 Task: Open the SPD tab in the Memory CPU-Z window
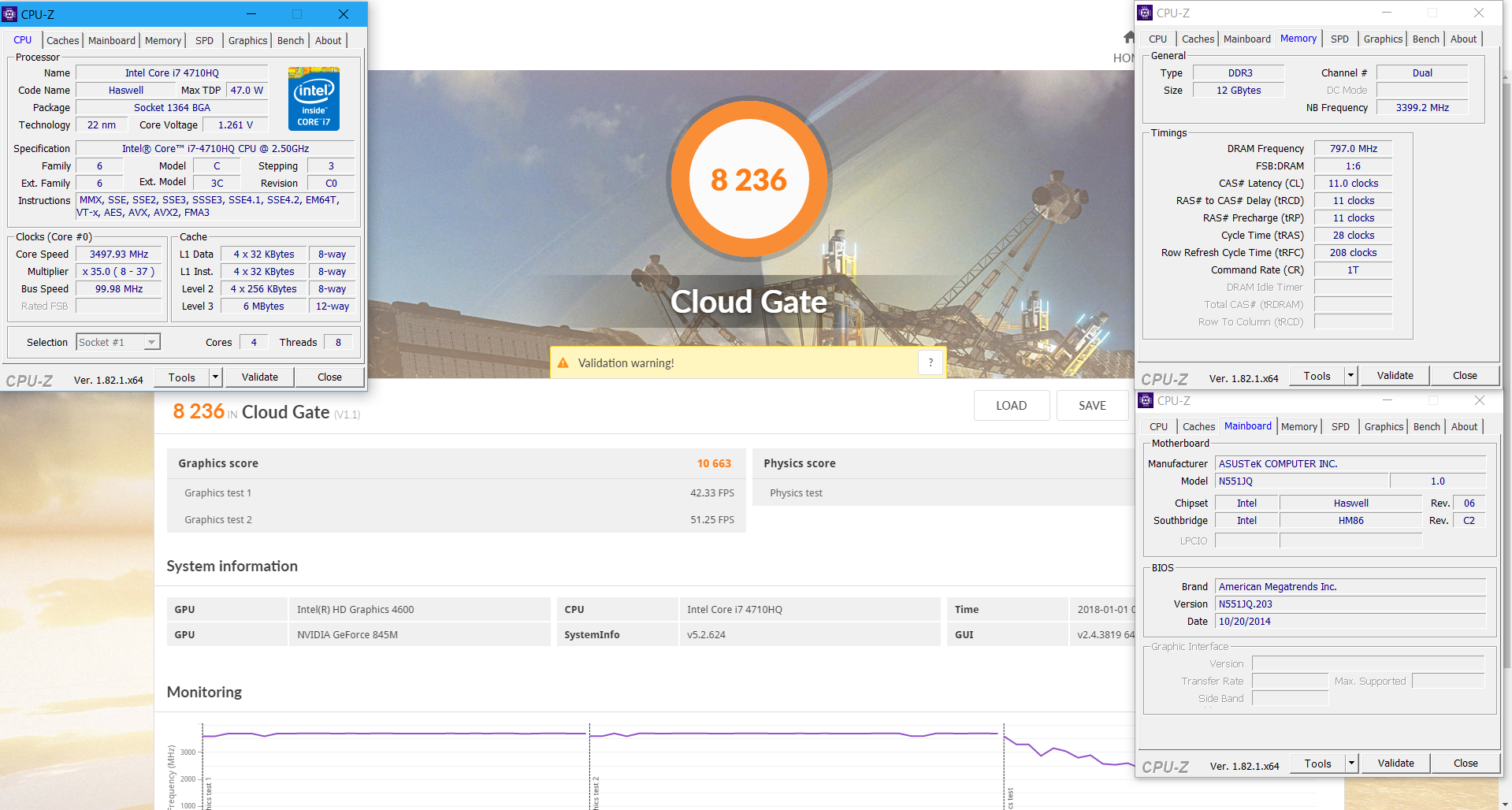pyautogui.click(x=1339, y=39)
